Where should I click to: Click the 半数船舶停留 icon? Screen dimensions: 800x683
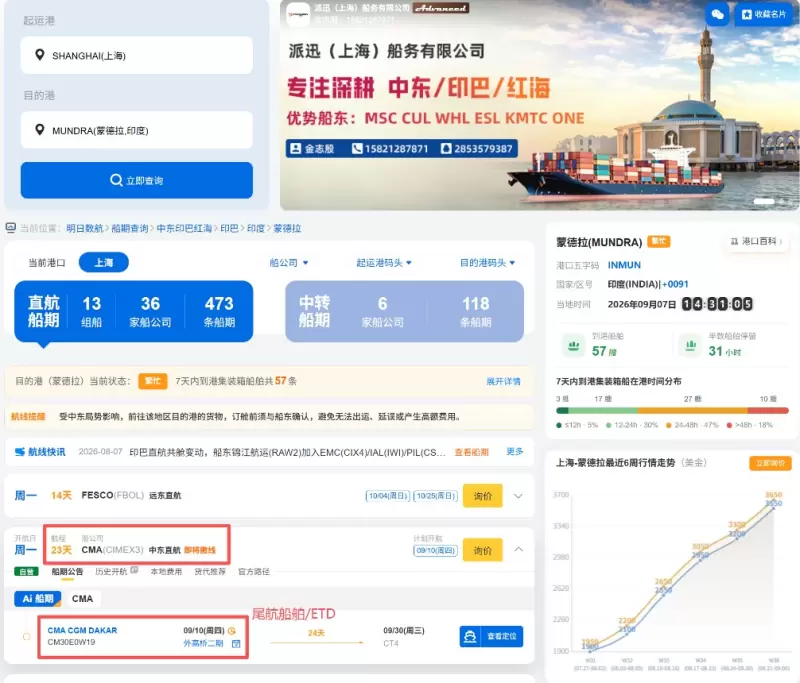pos(691,346)
